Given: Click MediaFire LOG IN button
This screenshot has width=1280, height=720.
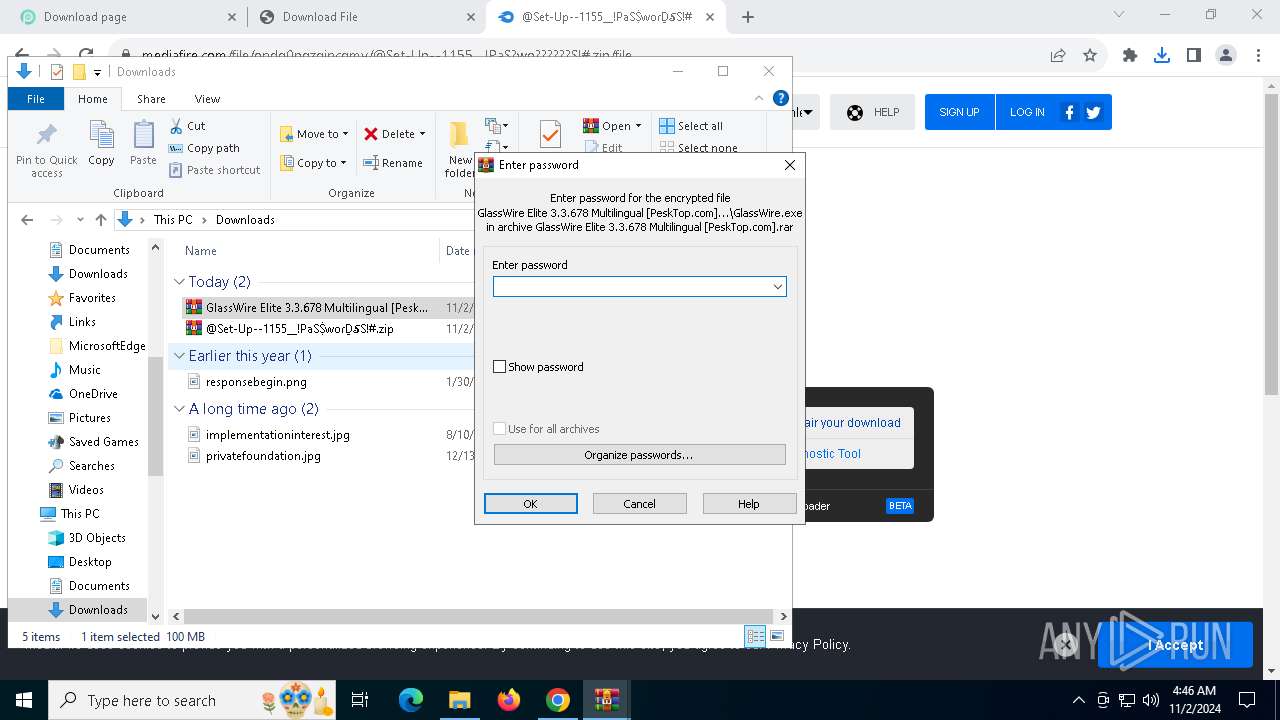Looking at the screenshot, I should pos(1027,112).
